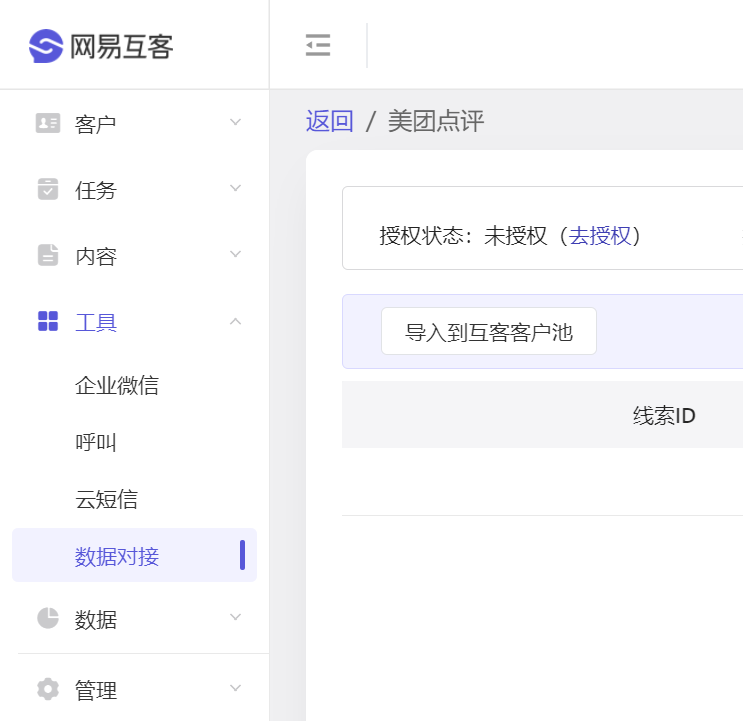Image resolution: width=743 pixels, height=721 pixels.
Task: Open 呼叫 submenu item
Action: pyautogui.click(x=96, y=442)
